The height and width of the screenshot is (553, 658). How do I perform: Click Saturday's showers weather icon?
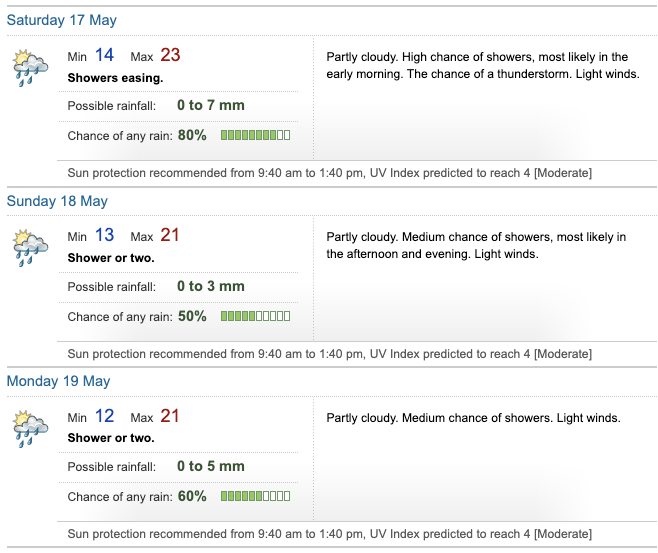(30, 66)
